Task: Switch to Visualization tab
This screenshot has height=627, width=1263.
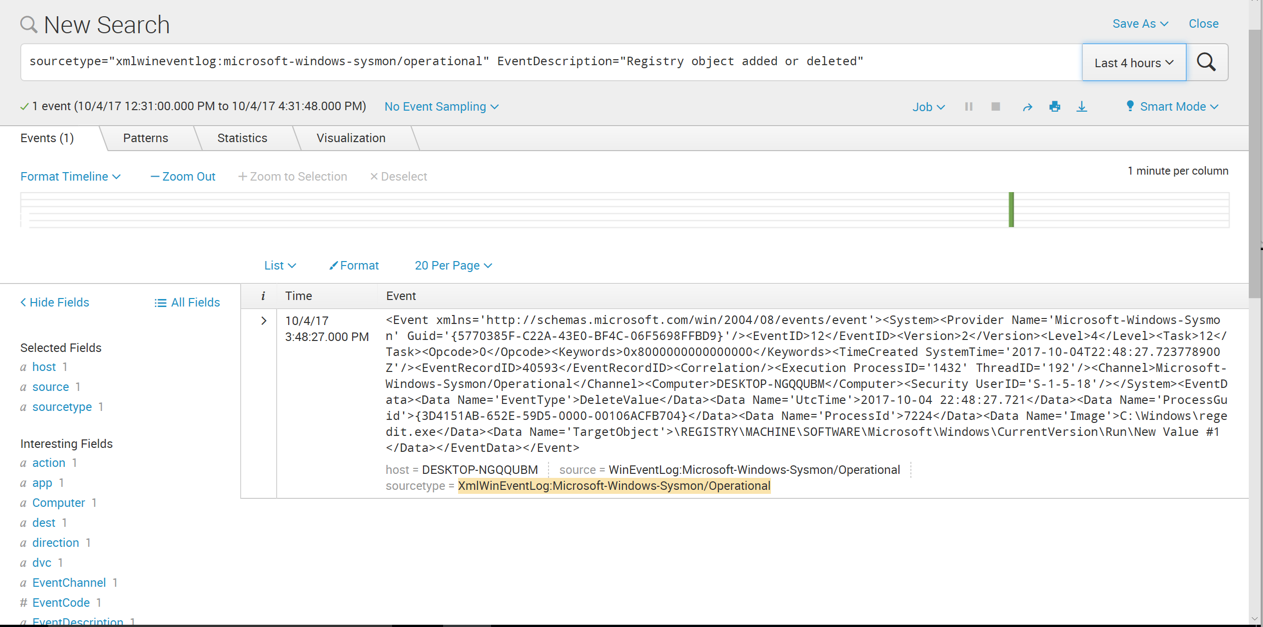Action: pos(351,138)
